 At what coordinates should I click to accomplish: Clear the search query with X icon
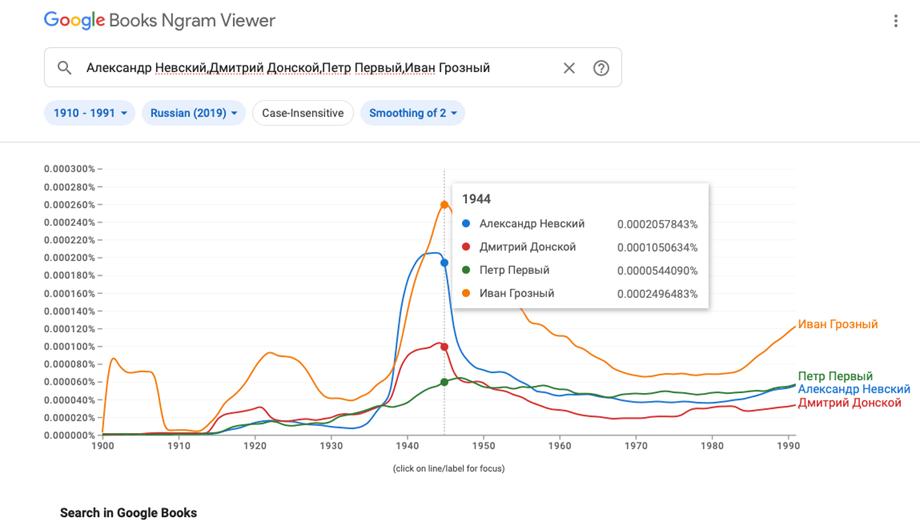tap(569, 68)
